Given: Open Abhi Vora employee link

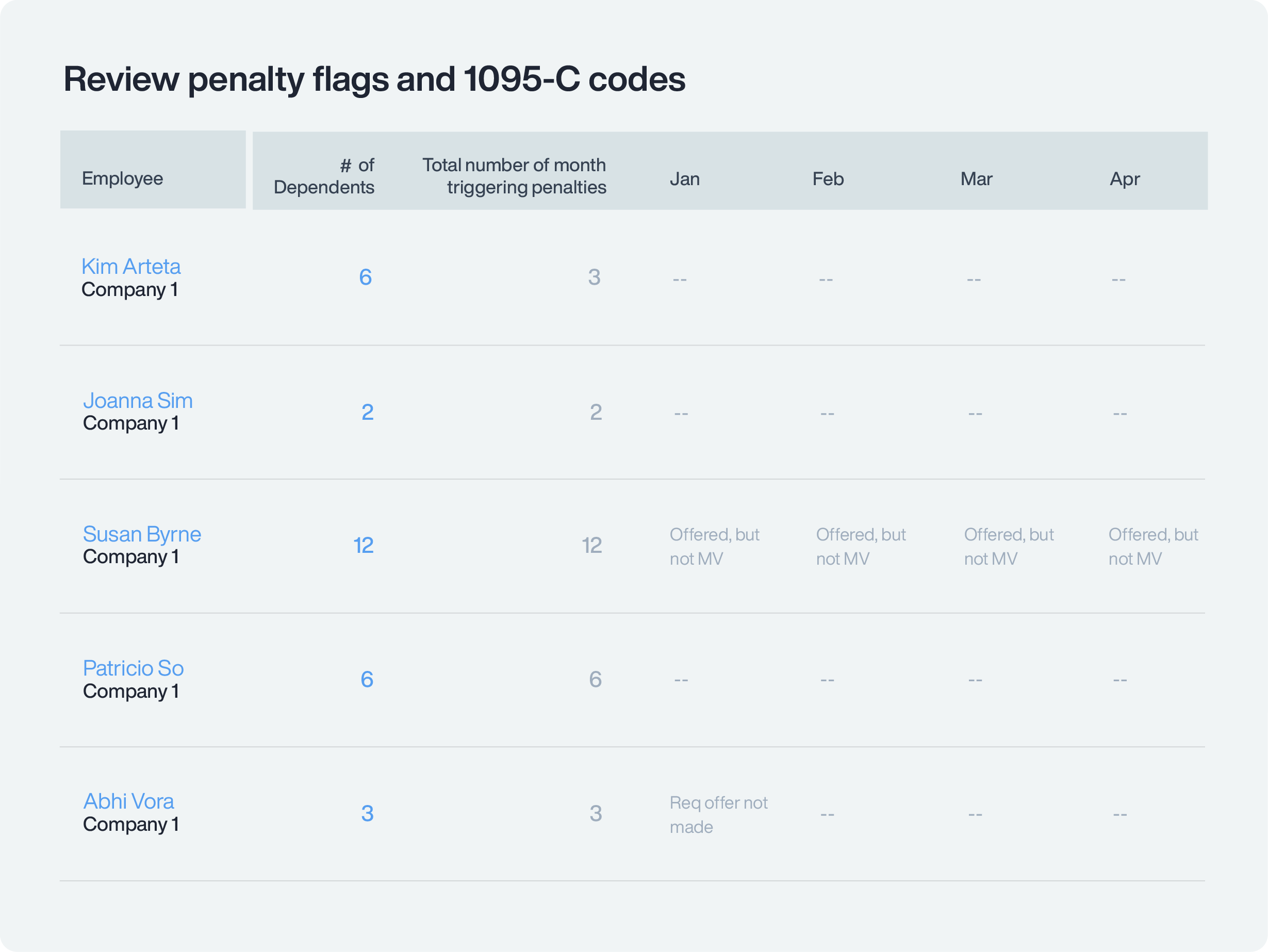Looking at the screenshot, I should pos(128,801).
